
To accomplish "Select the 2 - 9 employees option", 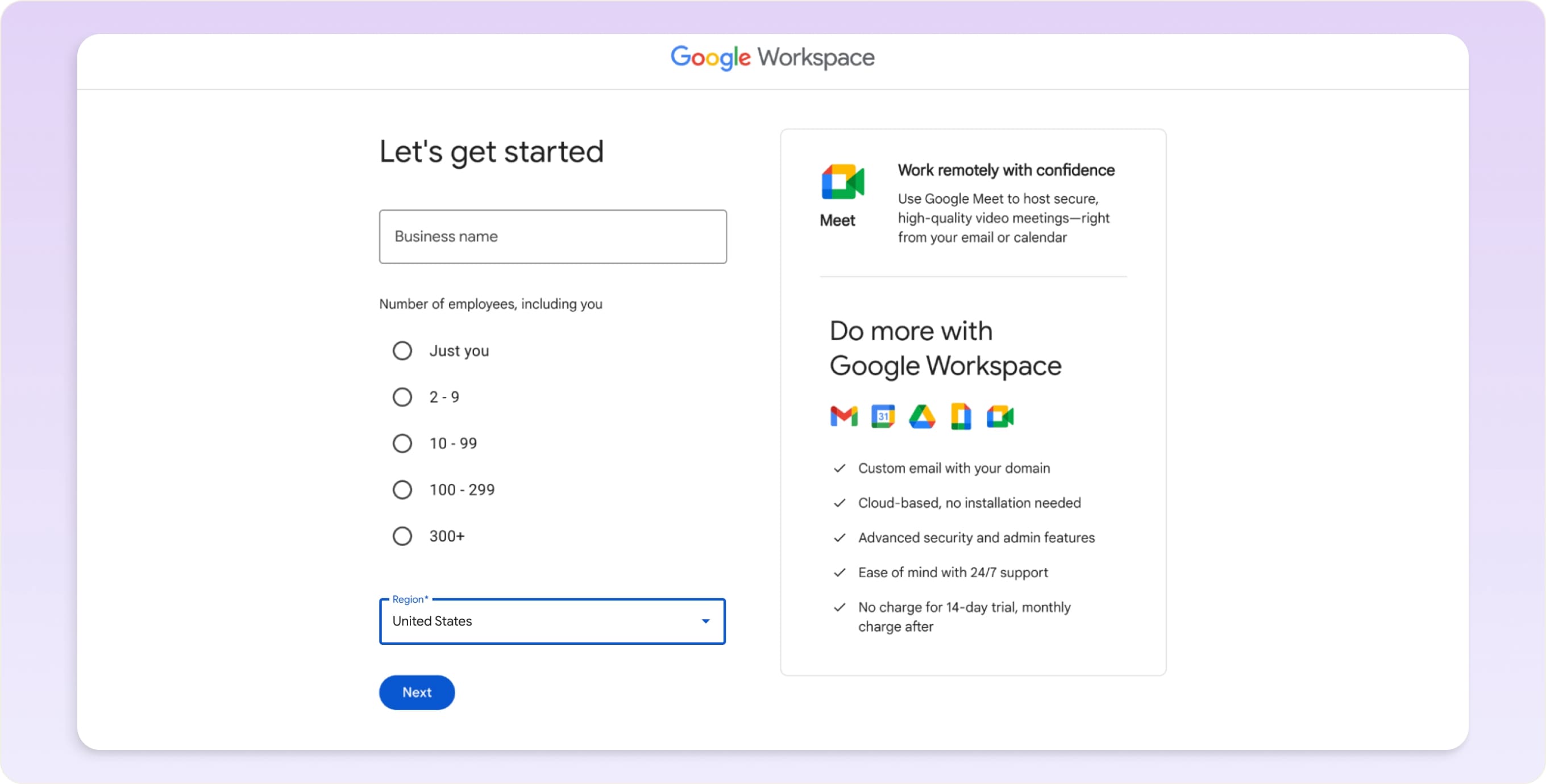I will pos(402,397).
